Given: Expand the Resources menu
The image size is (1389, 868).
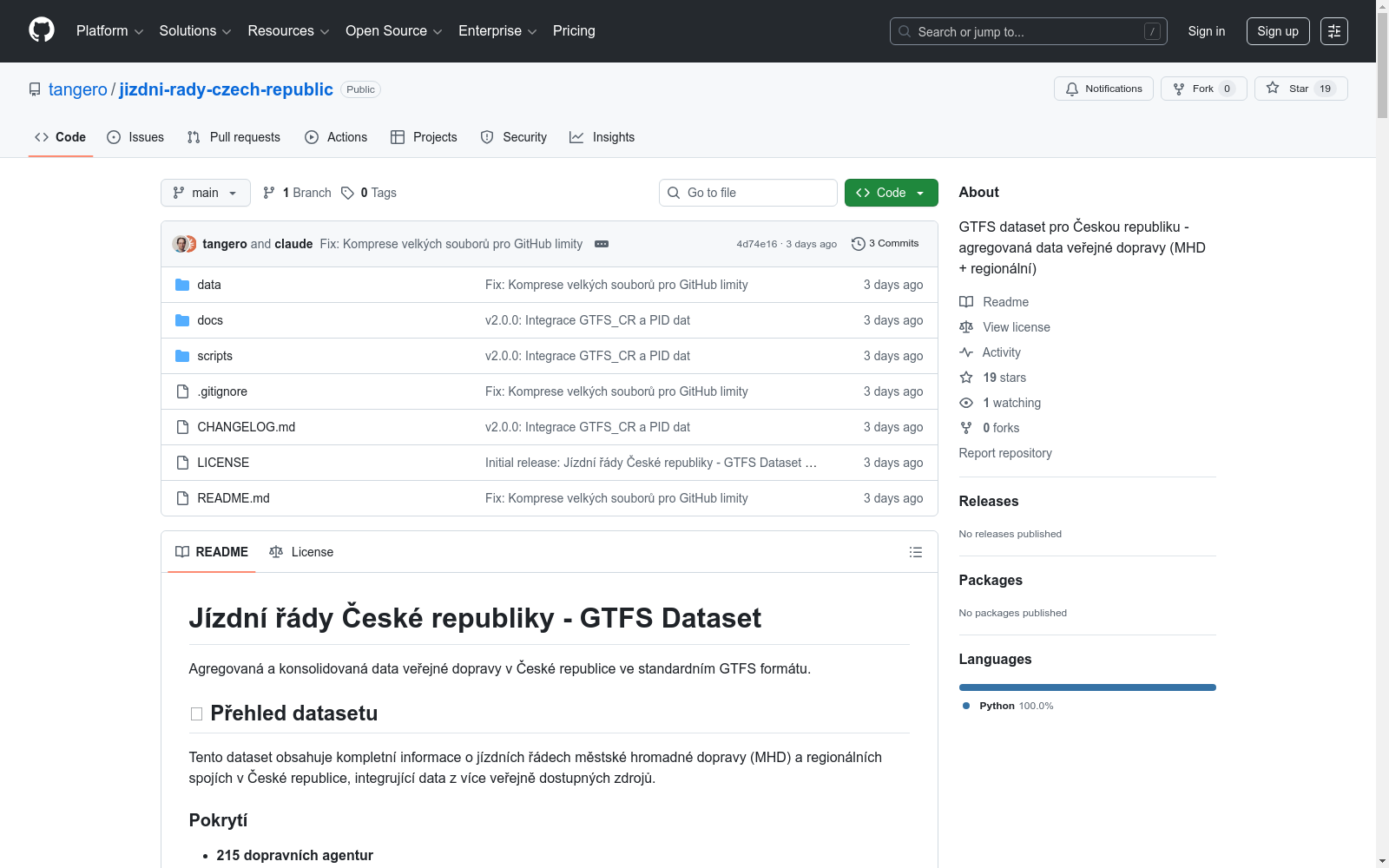Looking at the screenshot, I should [x=288, y=31].
